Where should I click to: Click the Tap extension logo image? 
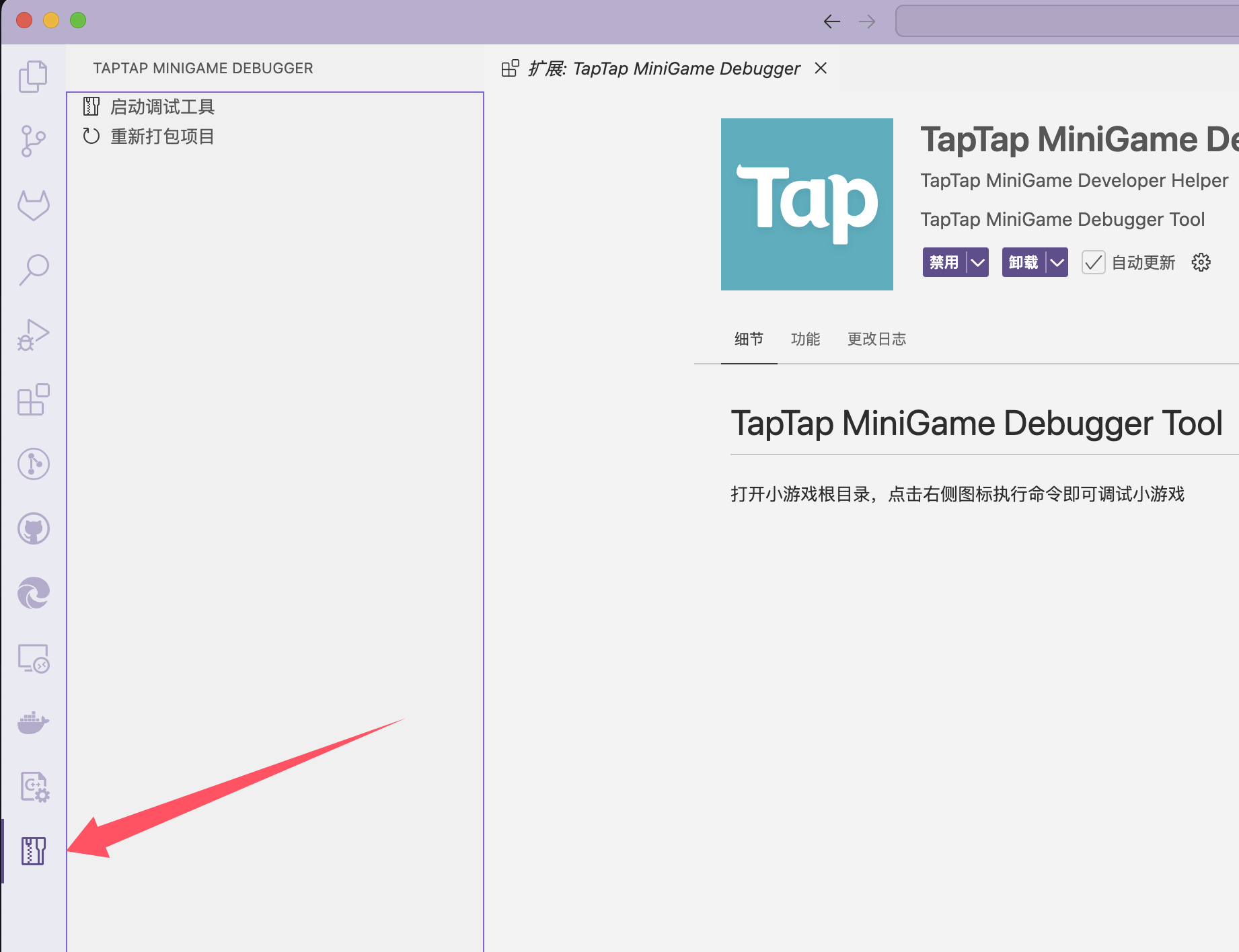click(x=807, y=204)
